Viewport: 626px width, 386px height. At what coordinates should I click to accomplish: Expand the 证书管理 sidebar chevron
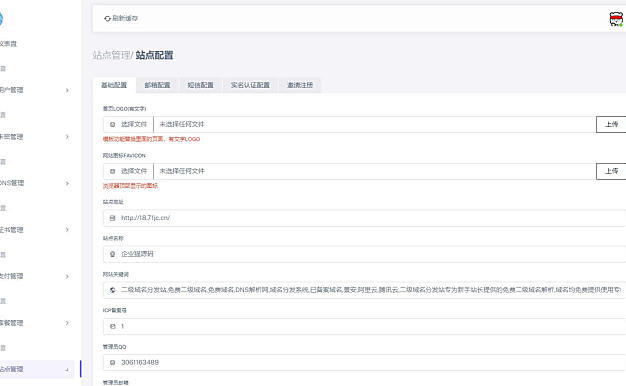coord(67,230)
